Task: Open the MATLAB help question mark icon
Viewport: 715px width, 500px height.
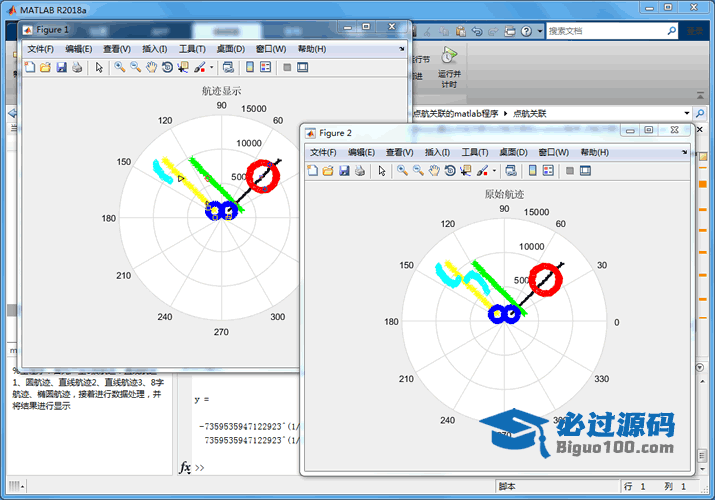Action: [526, 31]
